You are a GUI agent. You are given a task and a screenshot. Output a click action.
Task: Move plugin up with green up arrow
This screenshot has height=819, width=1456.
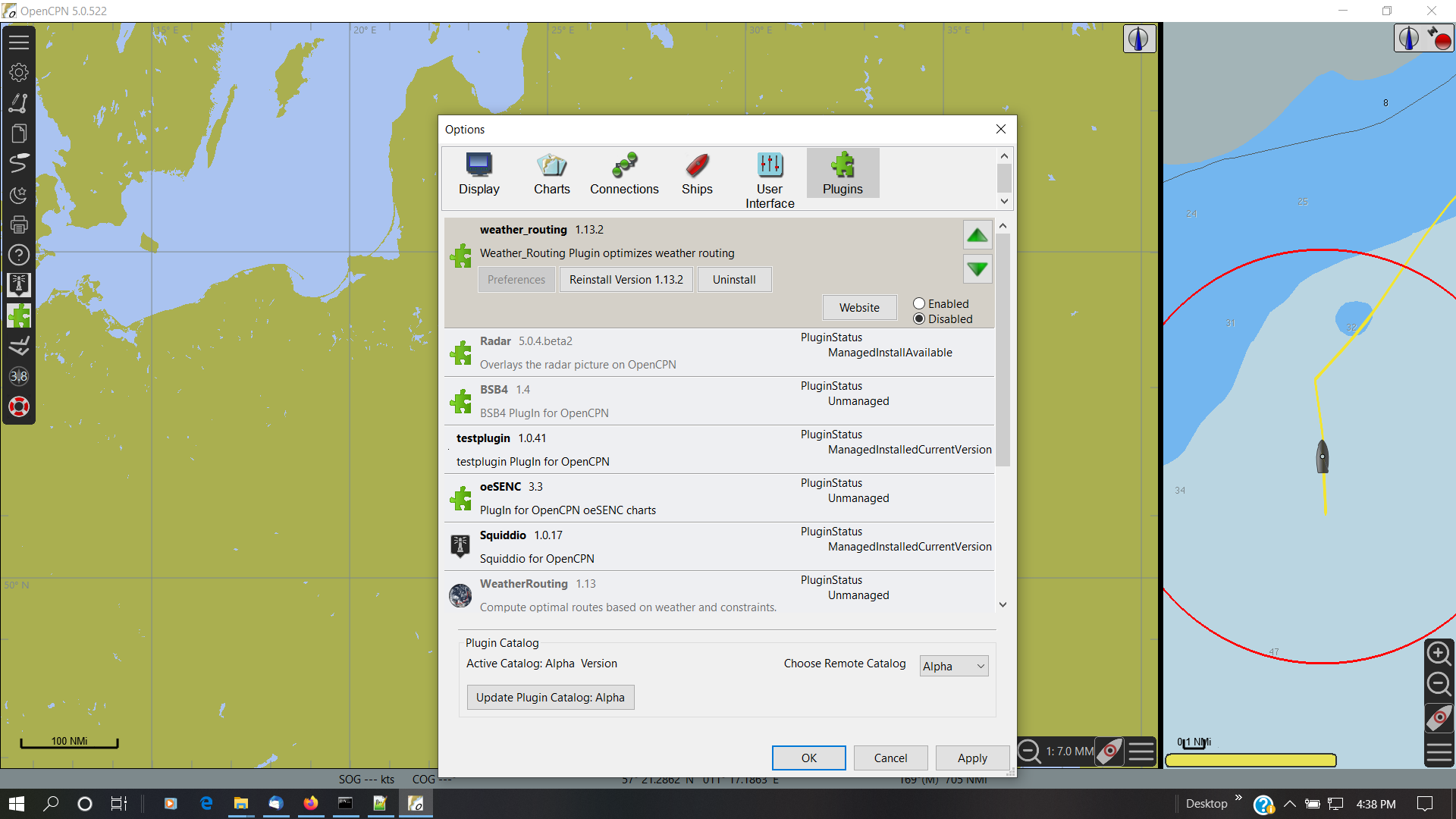[977, 235]
